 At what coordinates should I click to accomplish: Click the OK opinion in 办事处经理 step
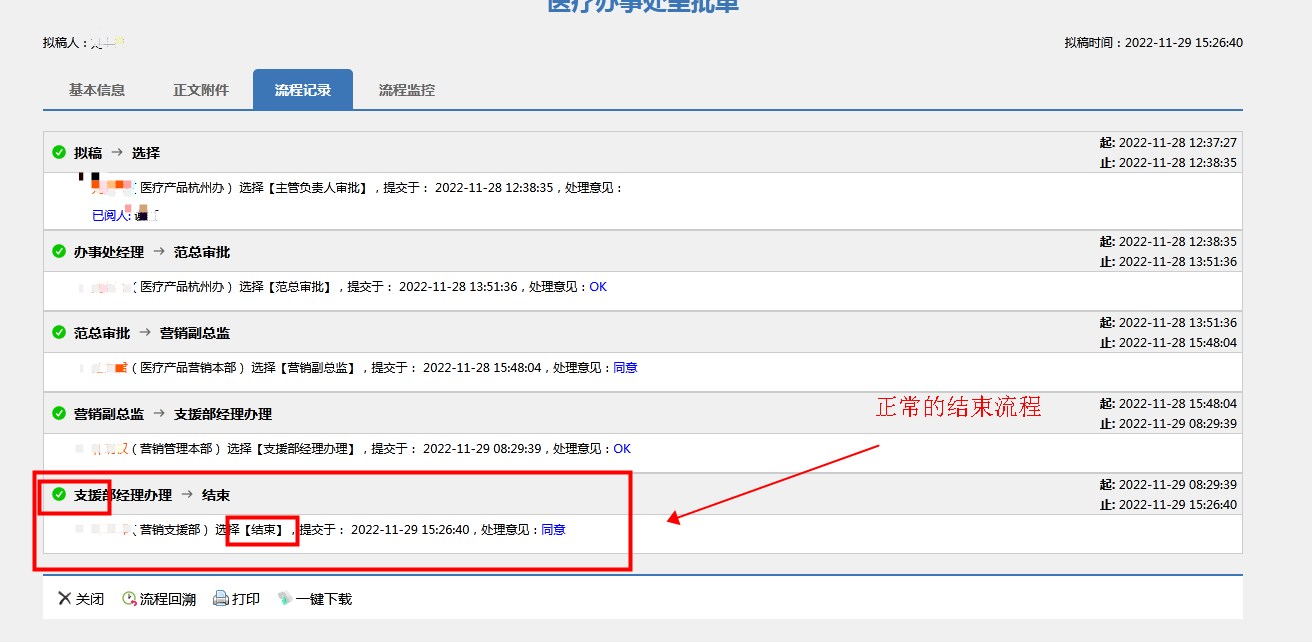(598, 287)
